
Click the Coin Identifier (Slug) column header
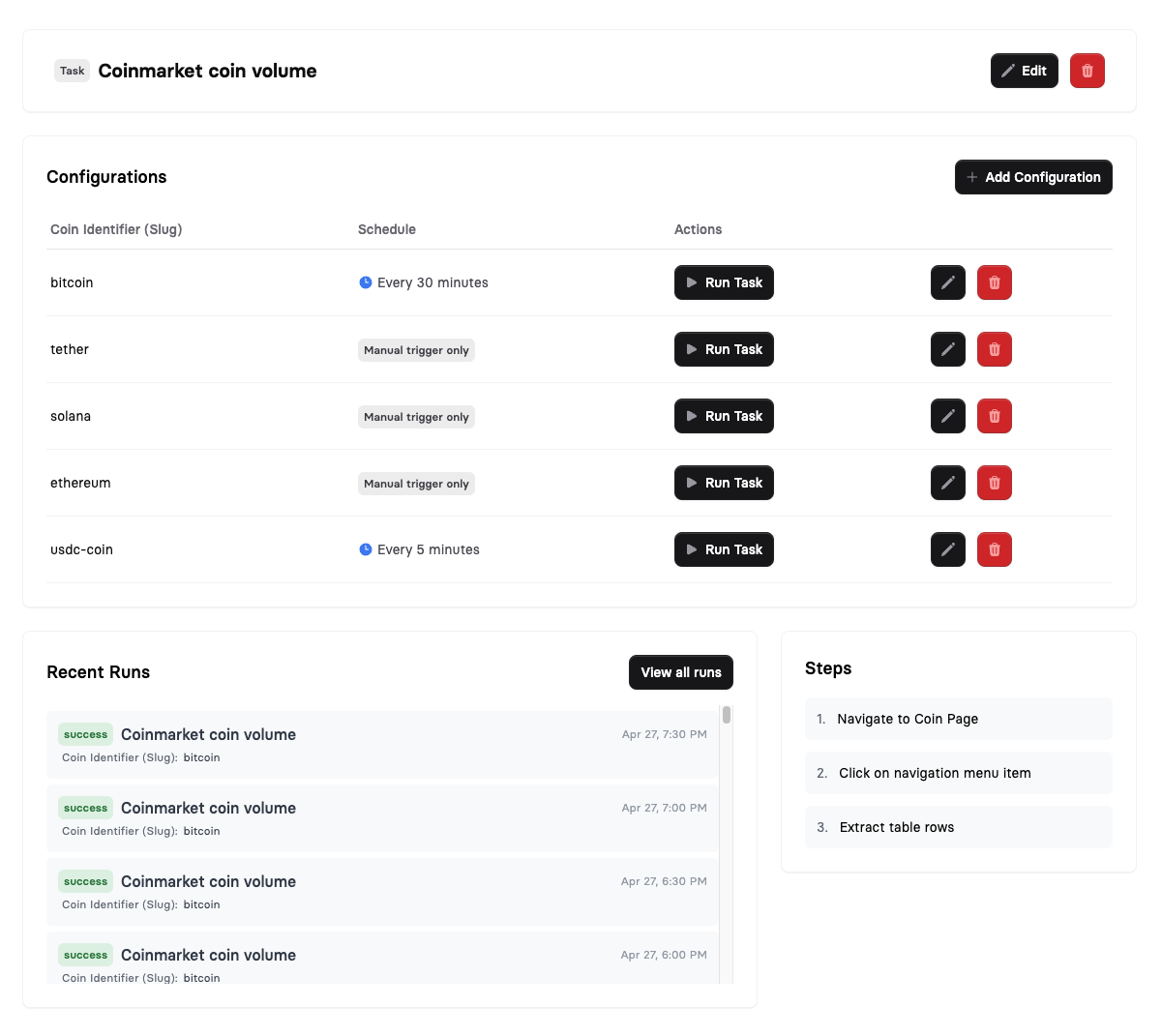[116, 229]
